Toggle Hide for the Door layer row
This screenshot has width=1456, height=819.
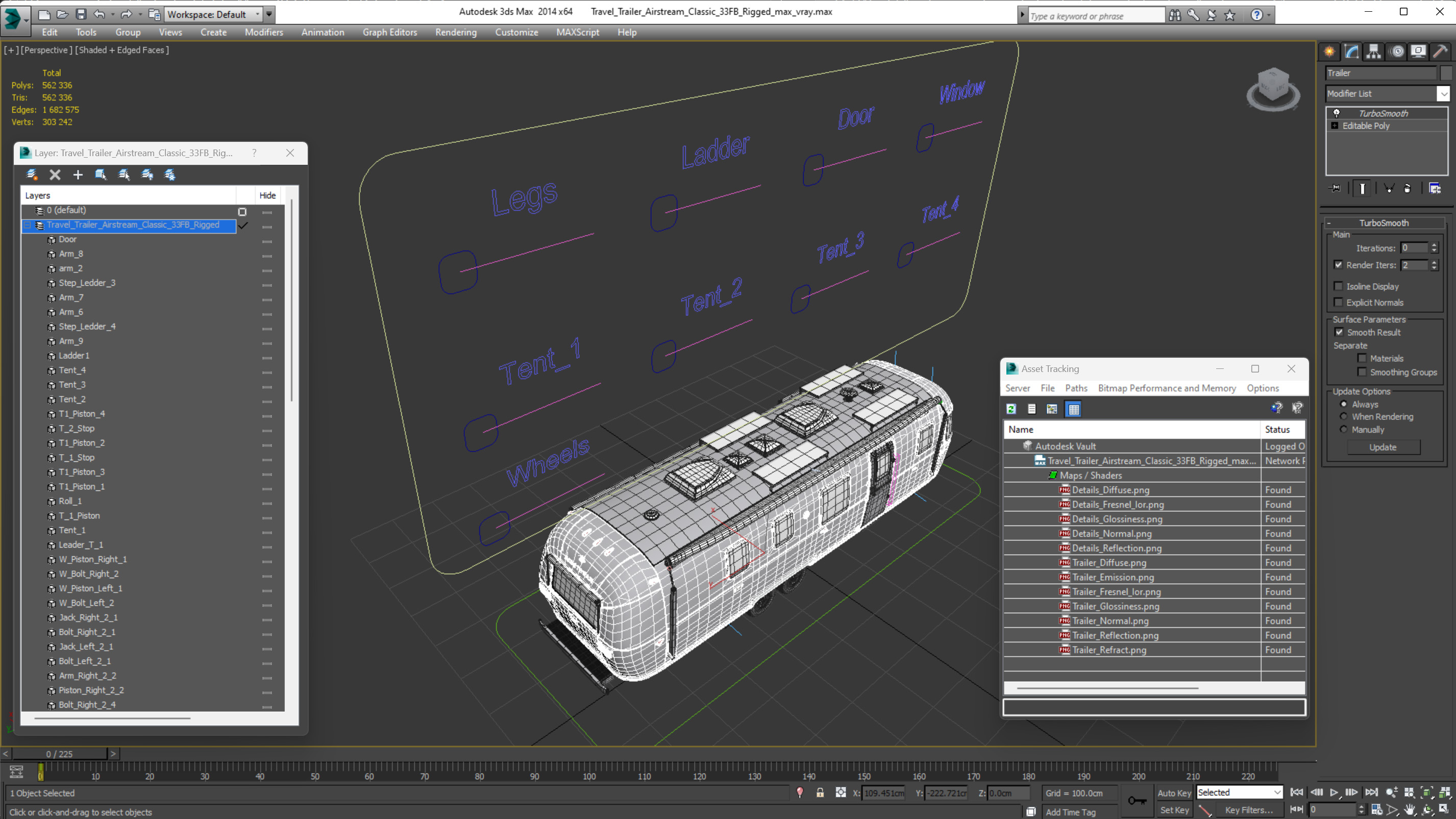coord(267,241)
